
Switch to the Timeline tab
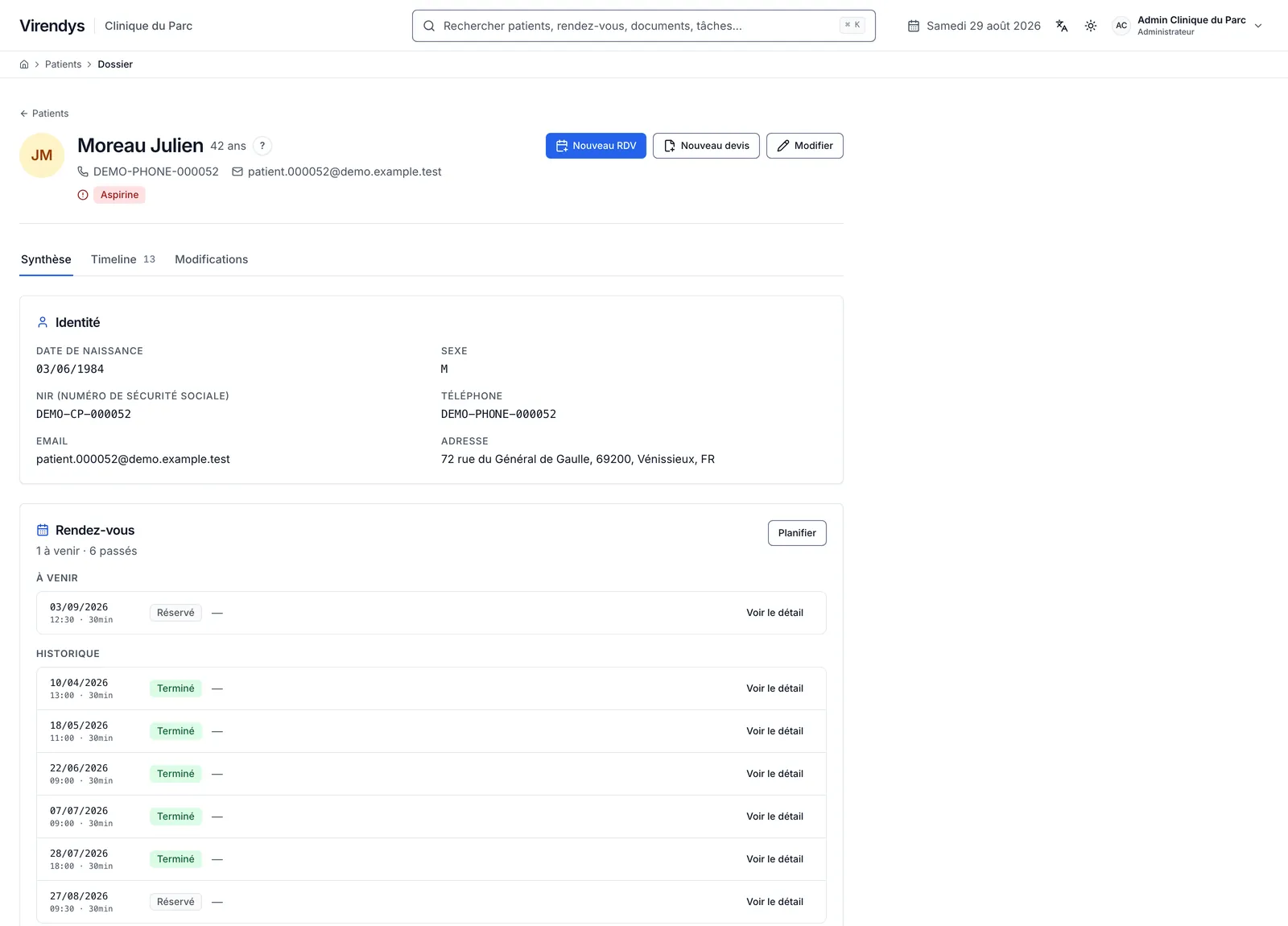[x=123, y=259]
